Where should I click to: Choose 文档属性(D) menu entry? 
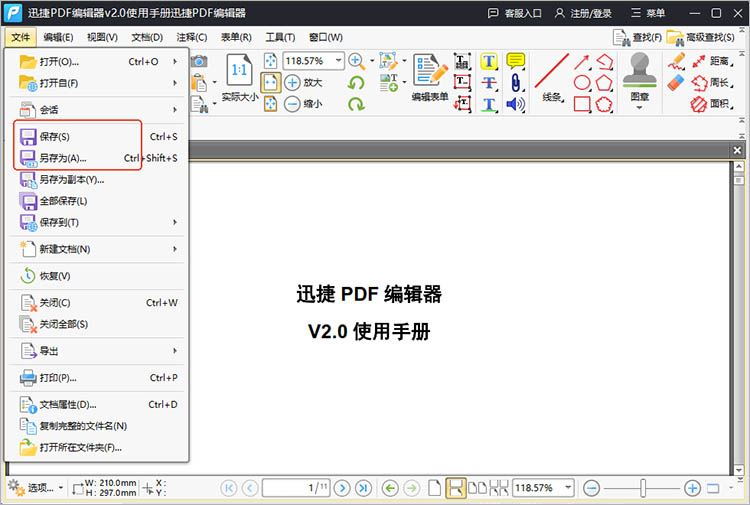pos(98,405)
